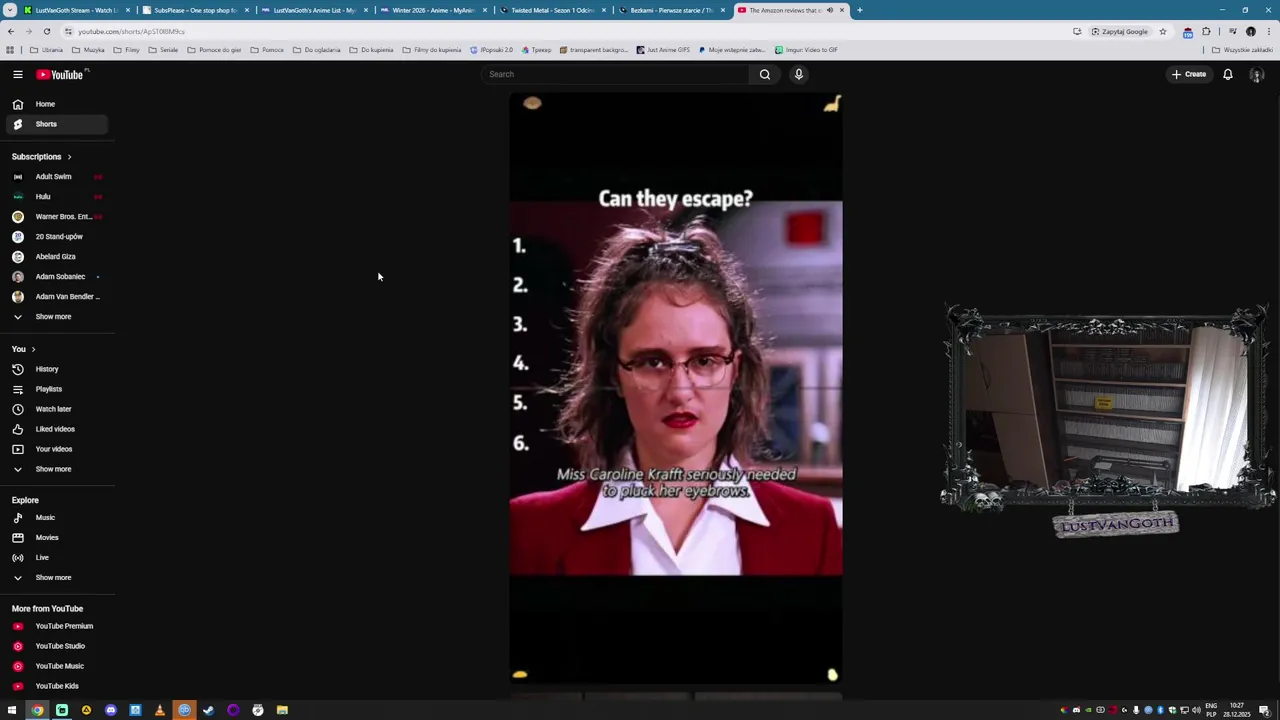The image size is (1280, 720).
Task: Click the Shorts video player
Action: click(x=676, y=388)
